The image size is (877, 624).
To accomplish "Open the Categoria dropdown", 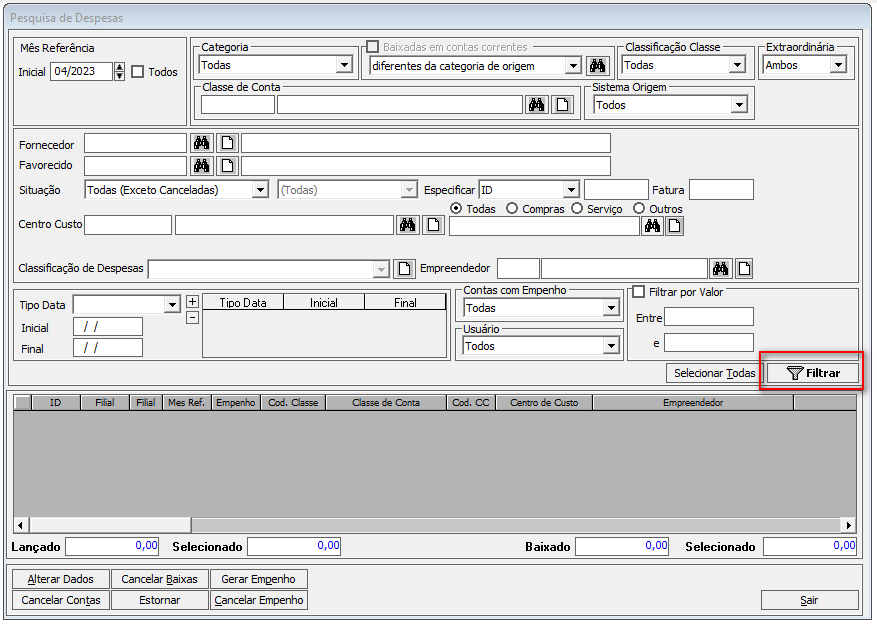I will tap(344, 65).
